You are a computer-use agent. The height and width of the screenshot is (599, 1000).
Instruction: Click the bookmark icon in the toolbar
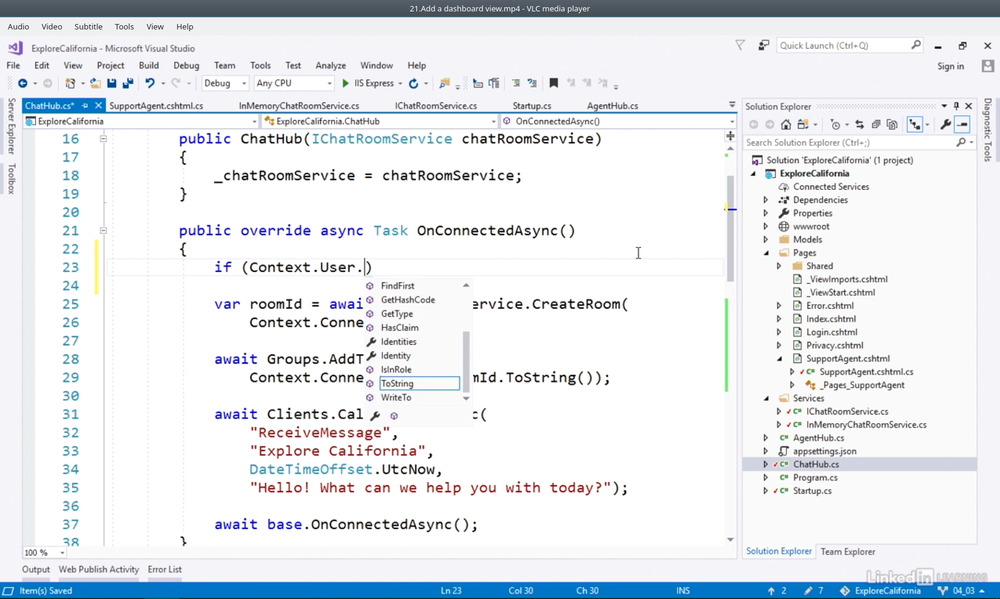coord(554,83)
